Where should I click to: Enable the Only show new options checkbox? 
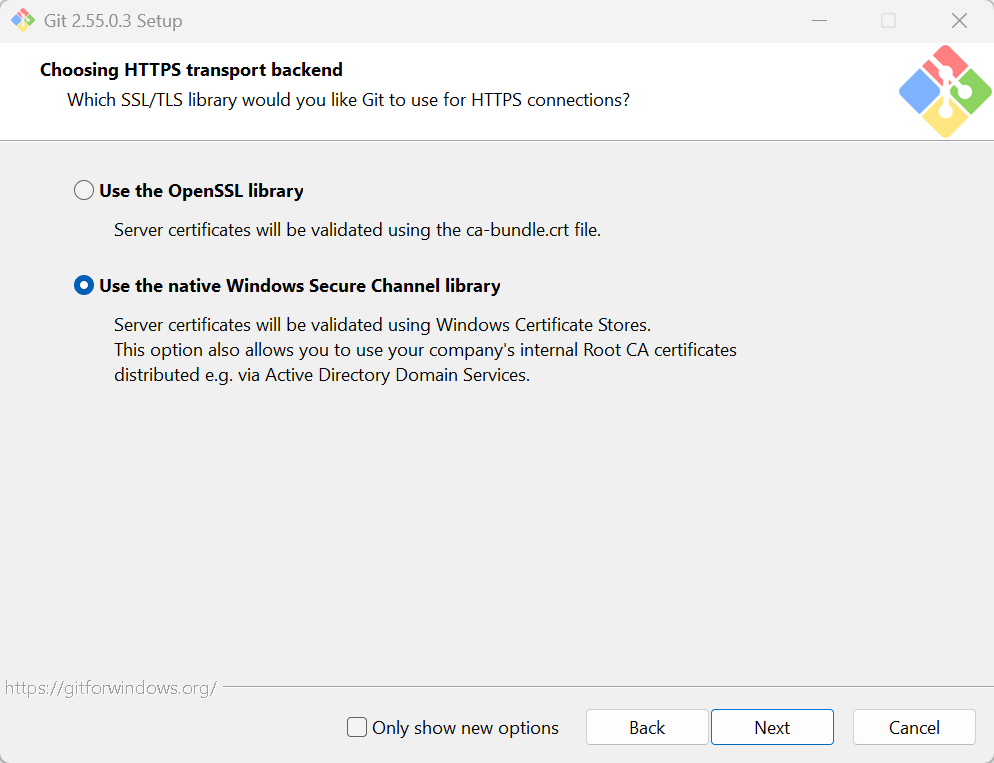pos(357,727)
